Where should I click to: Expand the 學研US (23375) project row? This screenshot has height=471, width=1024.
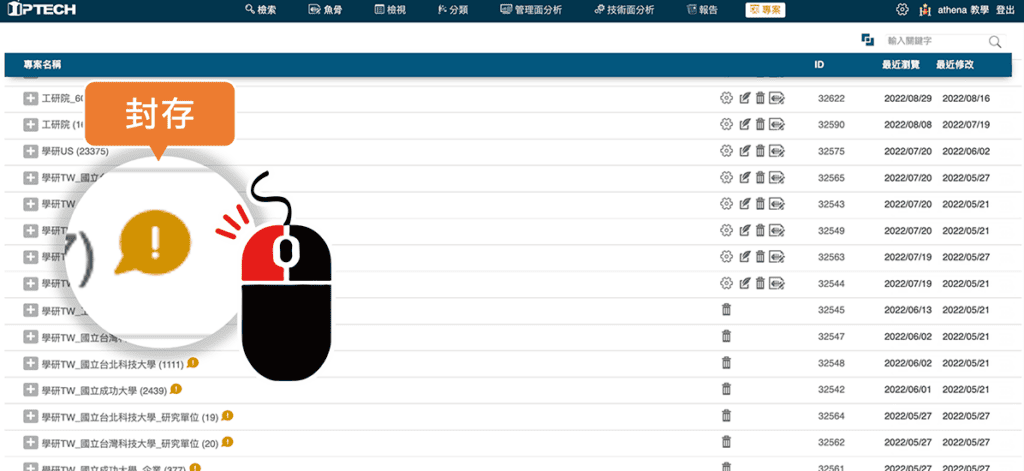click(x=30, y=151)
